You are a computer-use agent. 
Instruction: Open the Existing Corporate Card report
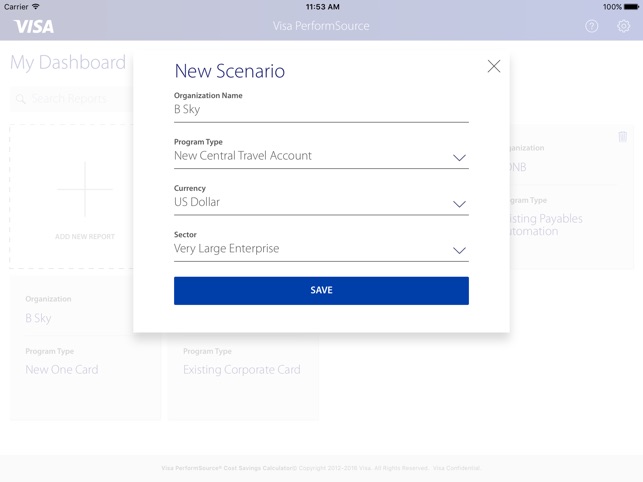pyautogui.click(x=243, y=377)
